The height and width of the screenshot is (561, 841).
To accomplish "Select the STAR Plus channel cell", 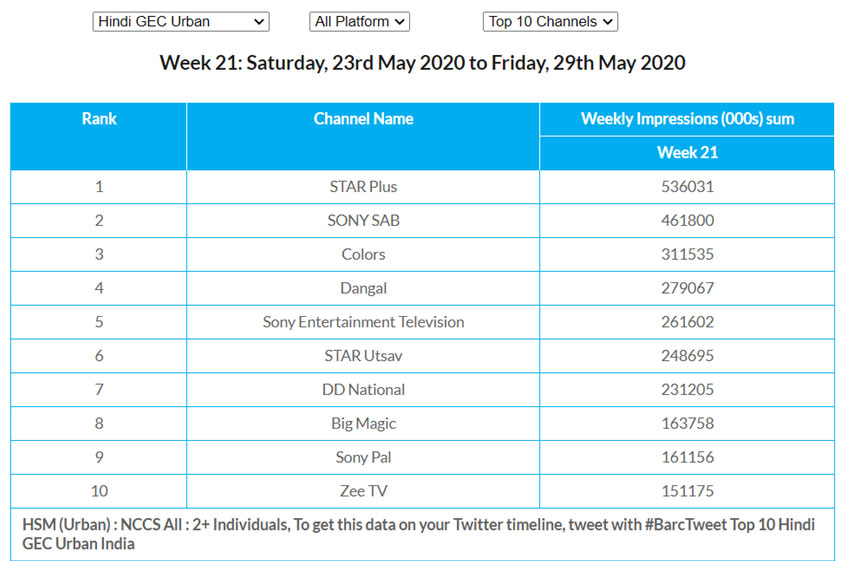I will click(x=363, y=187).
